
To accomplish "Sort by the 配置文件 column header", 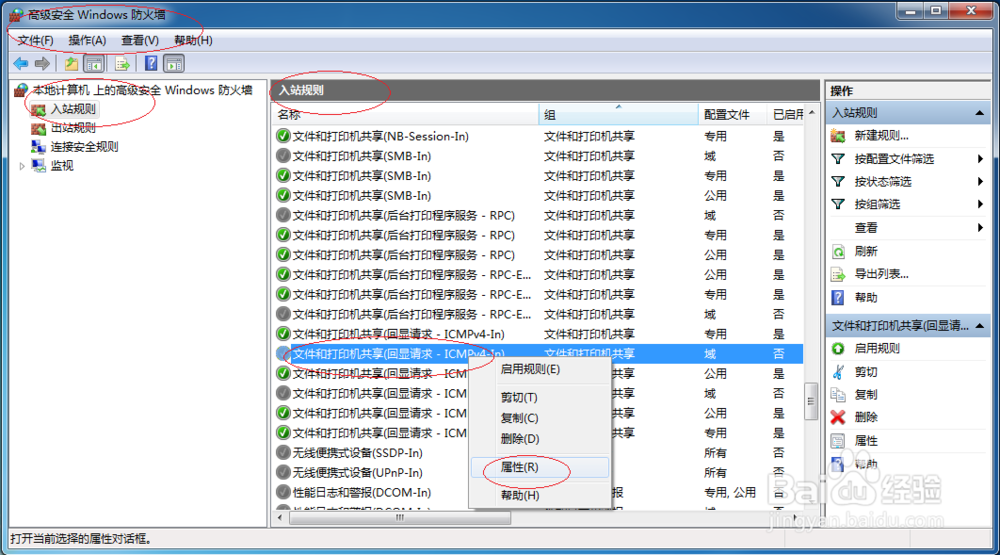I will click(x=733, y=115).
